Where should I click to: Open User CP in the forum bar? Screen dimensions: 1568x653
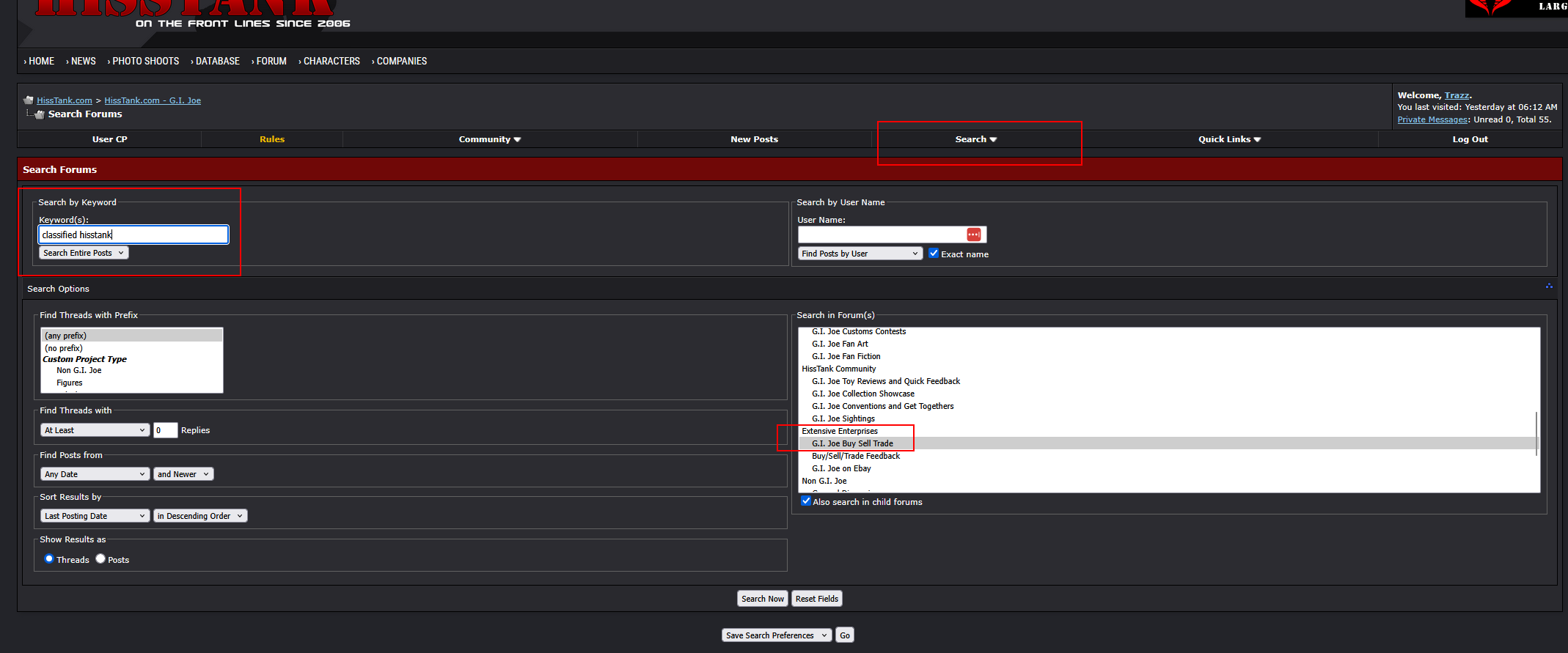[110, 139]
